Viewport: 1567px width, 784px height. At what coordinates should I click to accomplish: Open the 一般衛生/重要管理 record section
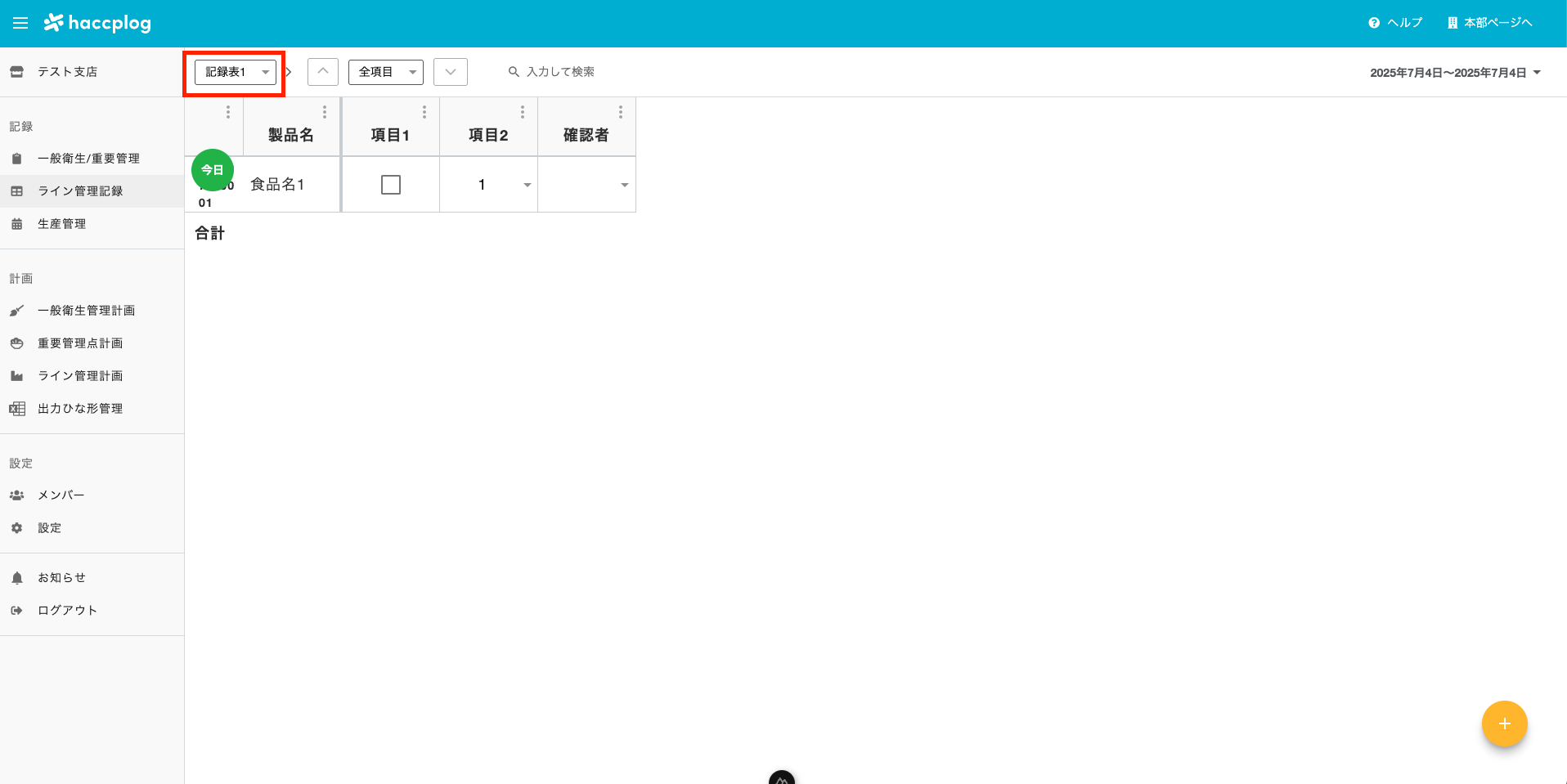88,158
